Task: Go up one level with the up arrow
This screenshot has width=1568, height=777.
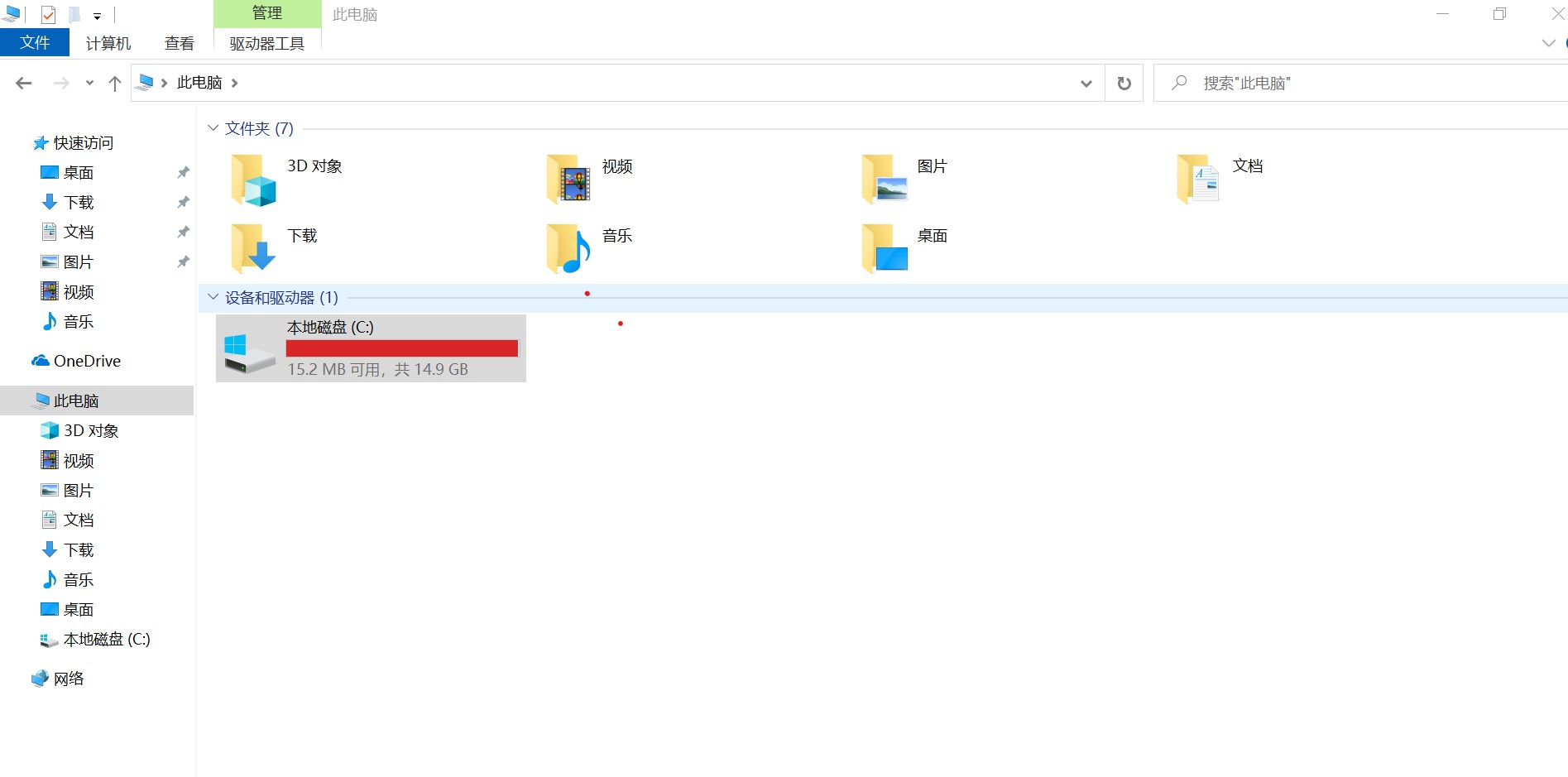Action: [115, 83]
